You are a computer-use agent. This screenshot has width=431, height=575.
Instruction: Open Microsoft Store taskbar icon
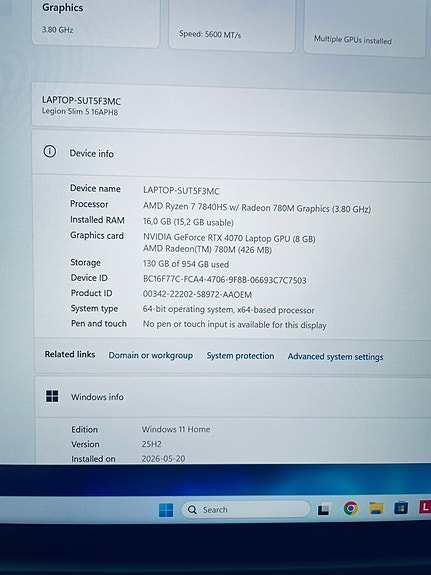coord(401,508)
